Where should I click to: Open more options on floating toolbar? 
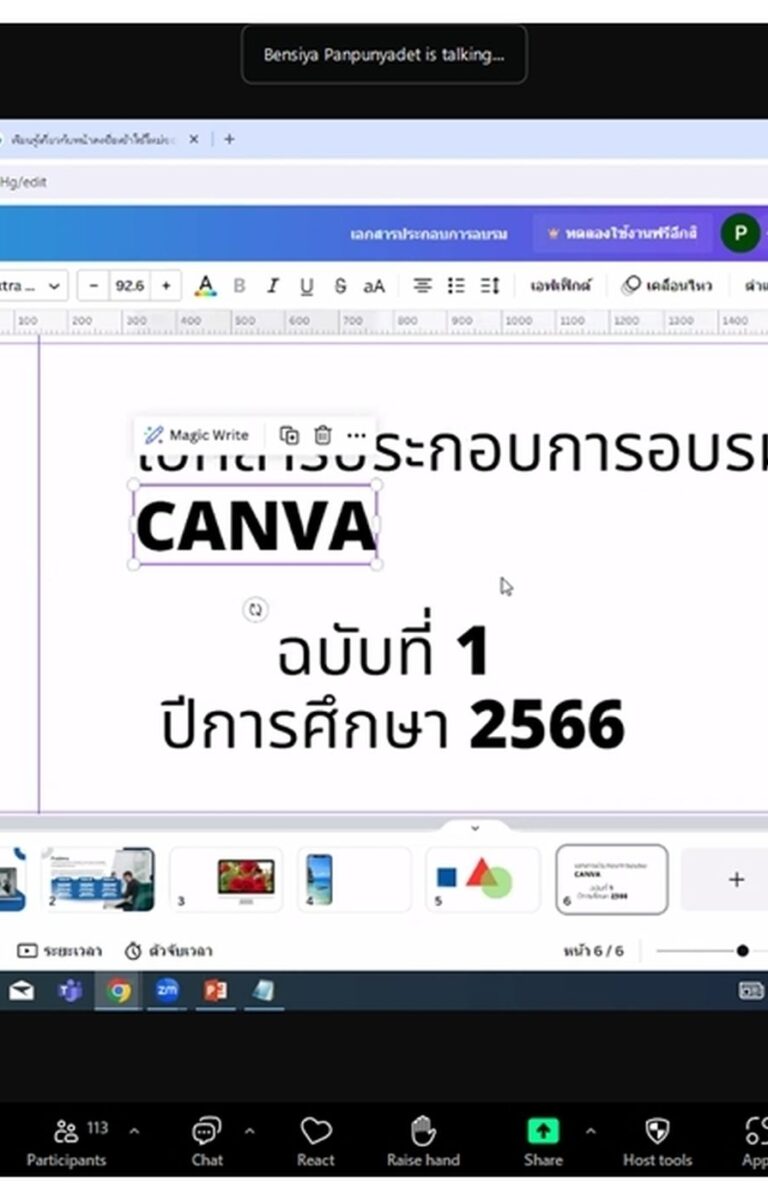click(x=356, y=435)
